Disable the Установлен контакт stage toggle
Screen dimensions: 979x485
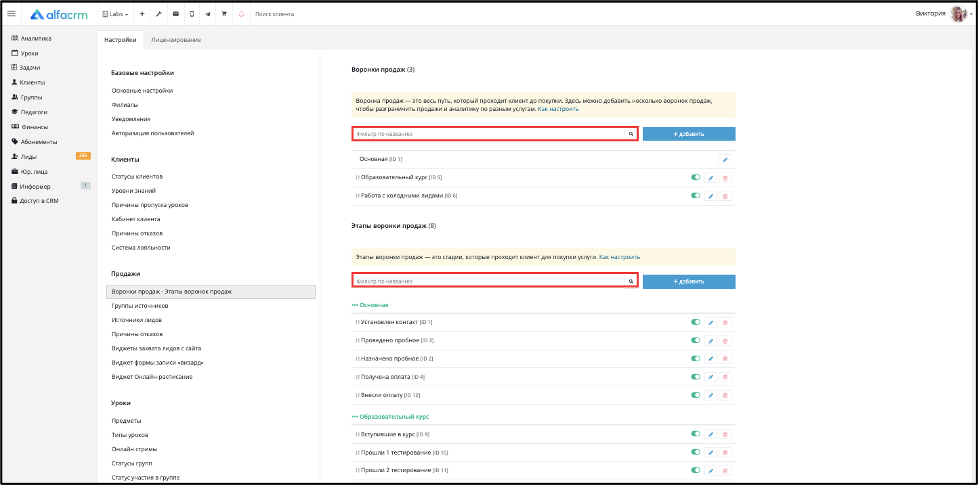coord(696,323)
